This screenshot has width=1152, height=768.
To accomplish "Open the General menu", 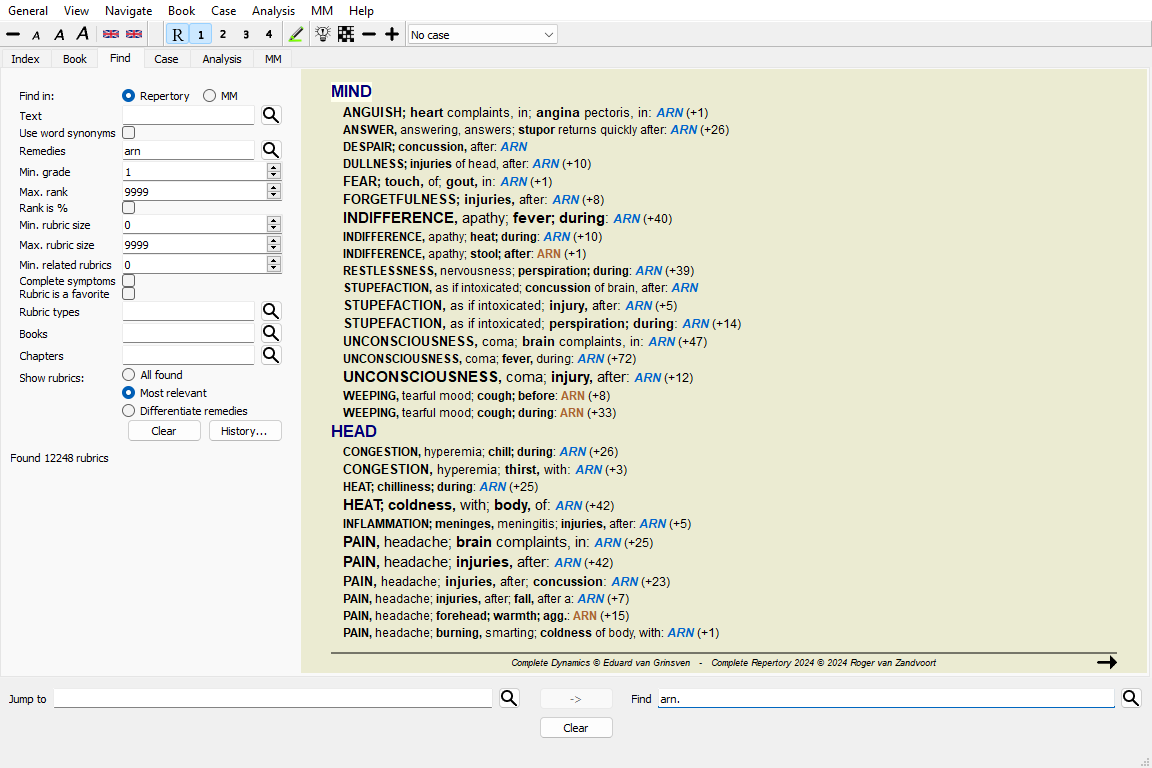I will [x=28, y=11].
